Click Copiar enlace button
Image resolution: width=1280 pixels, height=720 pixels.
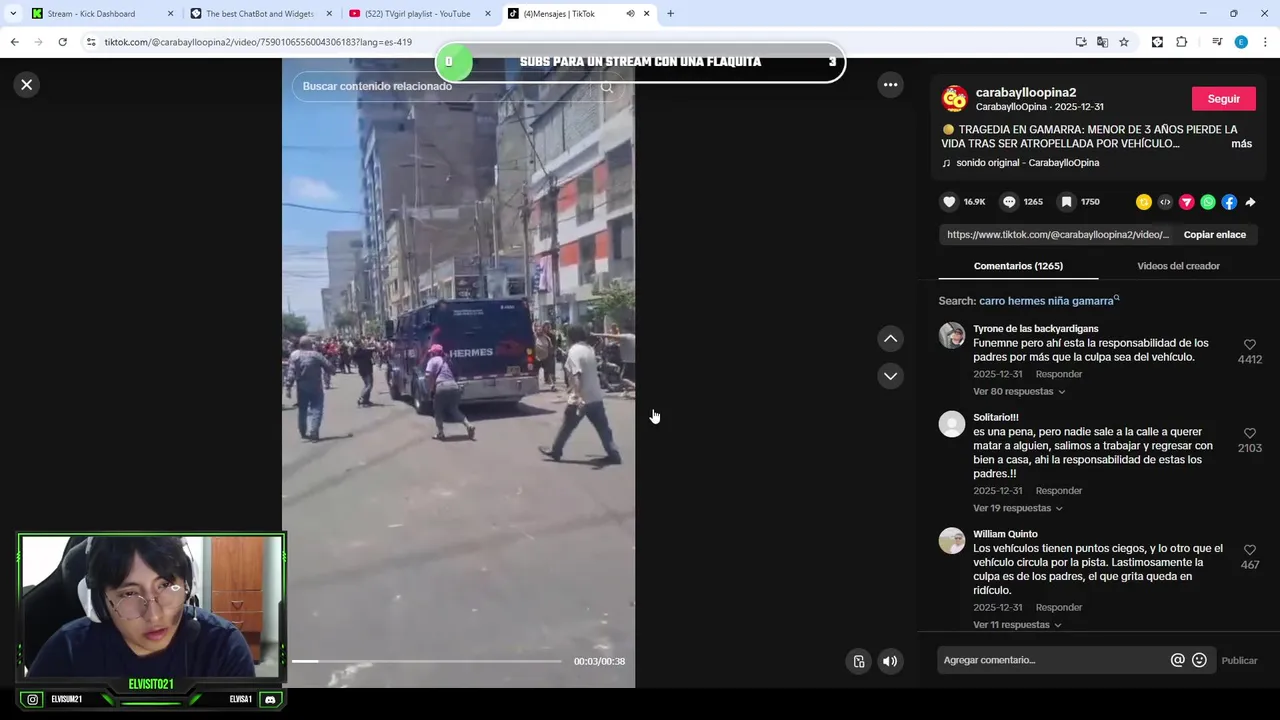pyautogui.click(x=1214, y=235)
